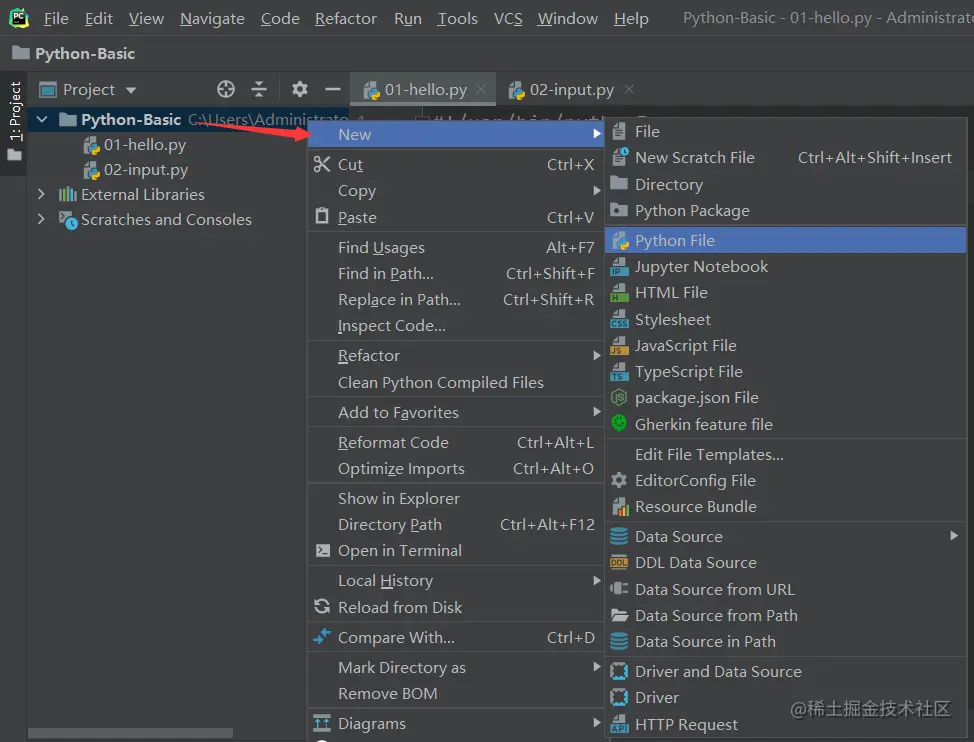Choose Directory in New submenu
The width and height of the screenshot is (974, 742).
click(x=785, y=184)
